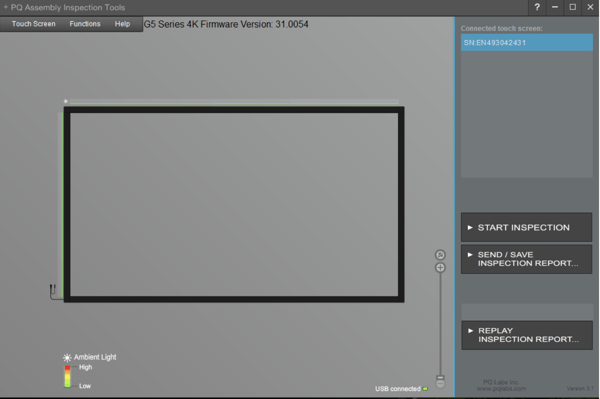Click the ambient light level color bar
The image size is (600, 399).
67,376
